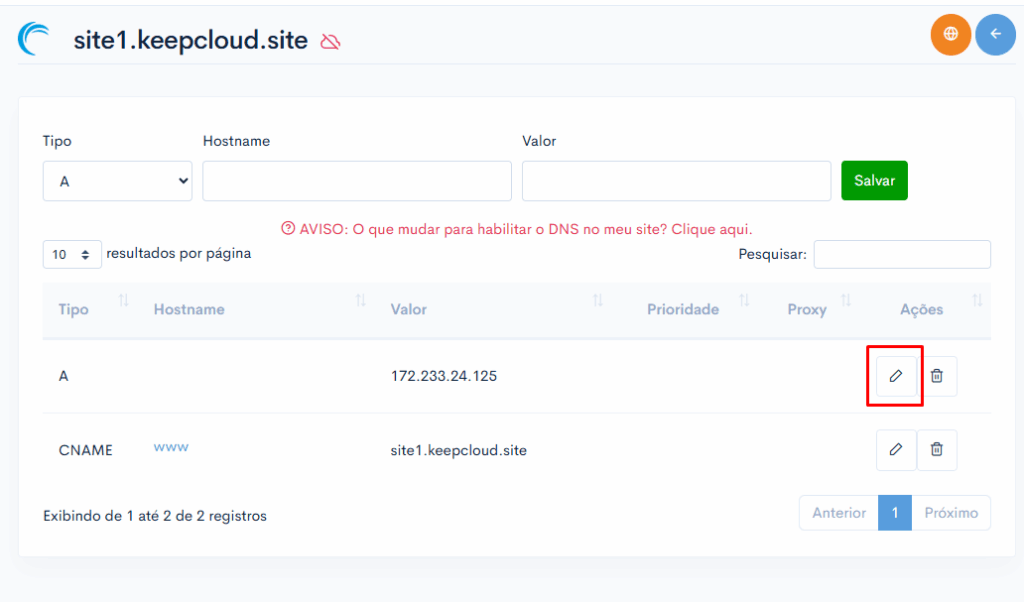Click the CNAME type cell
Screen dimensions: 1024x602
(86, 451)
